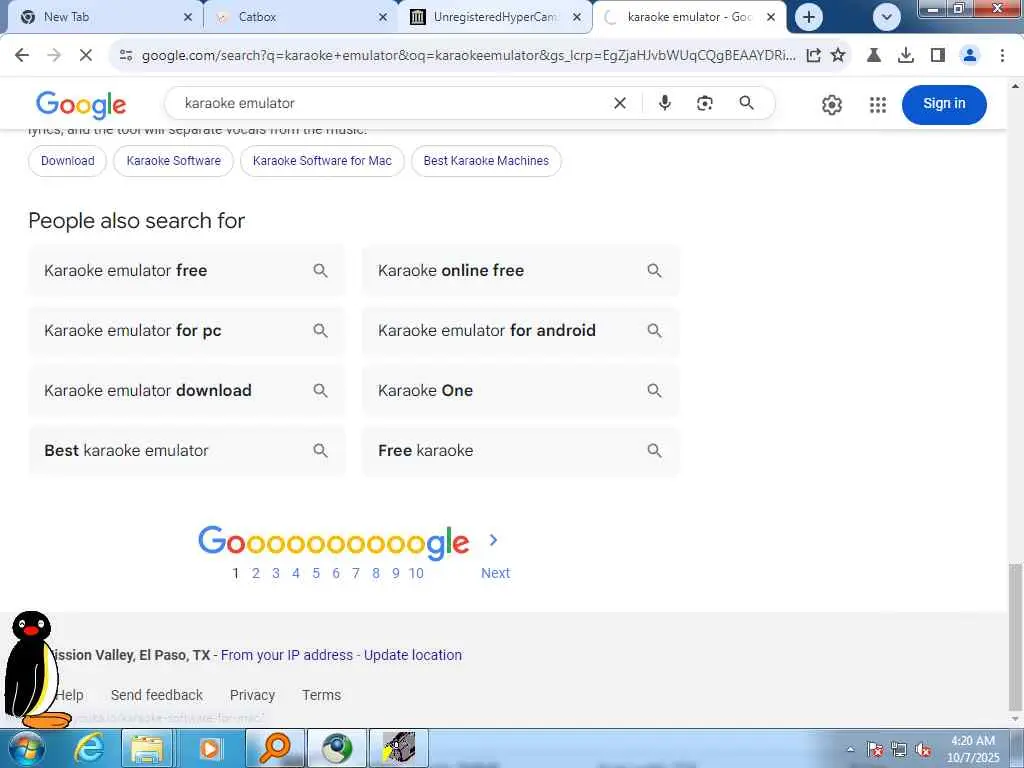Open magnifier search app in taskbar

pyautogui.click(x=275, y=748)
